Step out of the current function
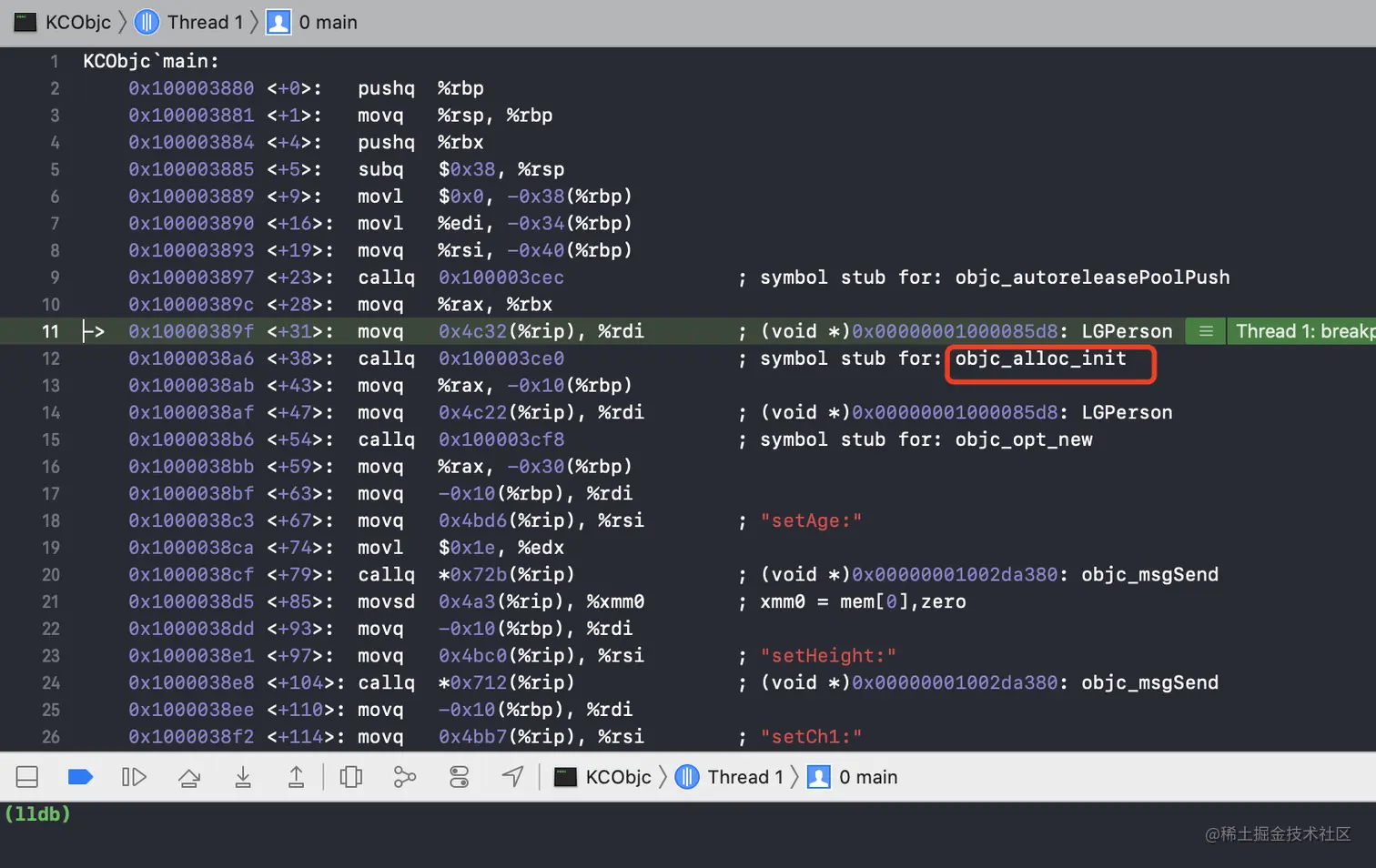This screenshot has width=1376, height=868. click(x=296, y=777)
